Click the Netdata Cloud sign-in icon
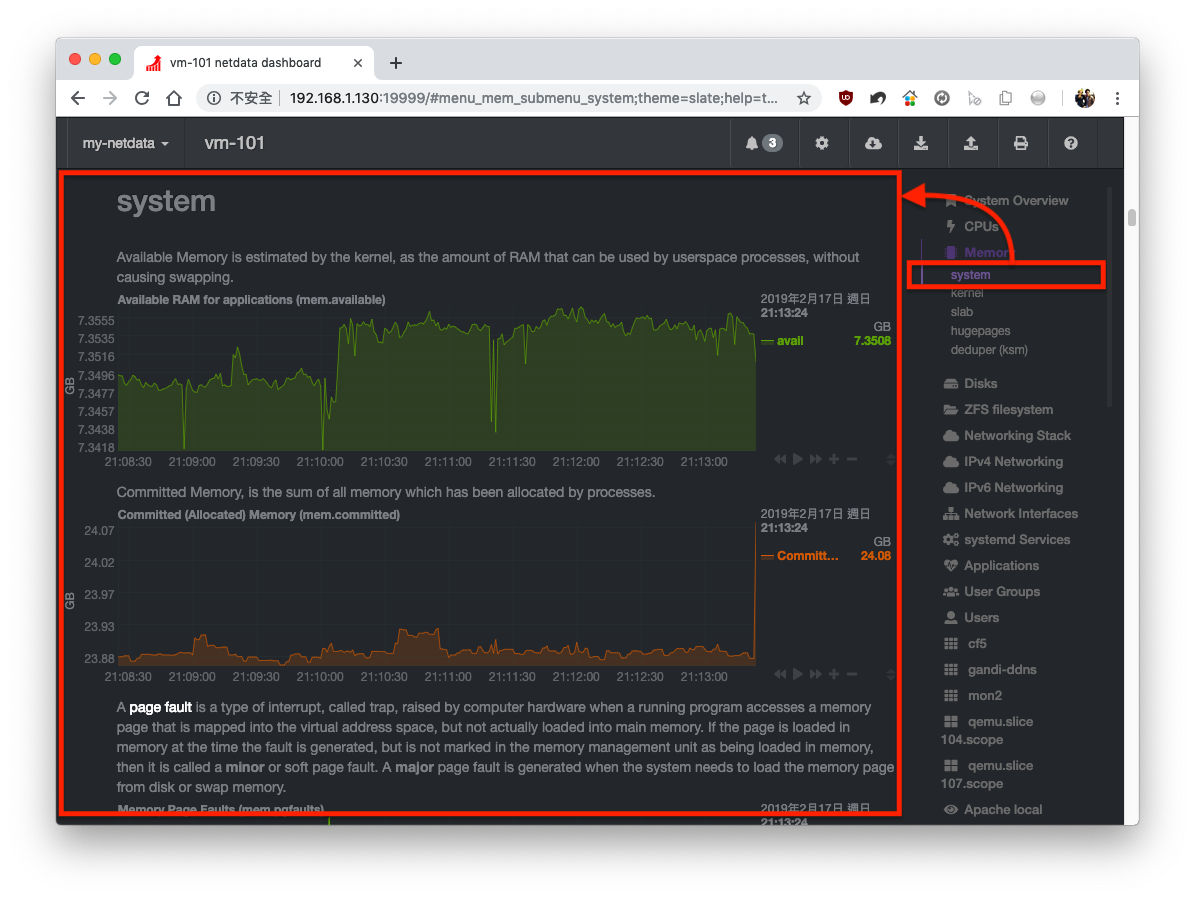Image resolution: width=1195 pixels, height=899 pixels. 872,143
